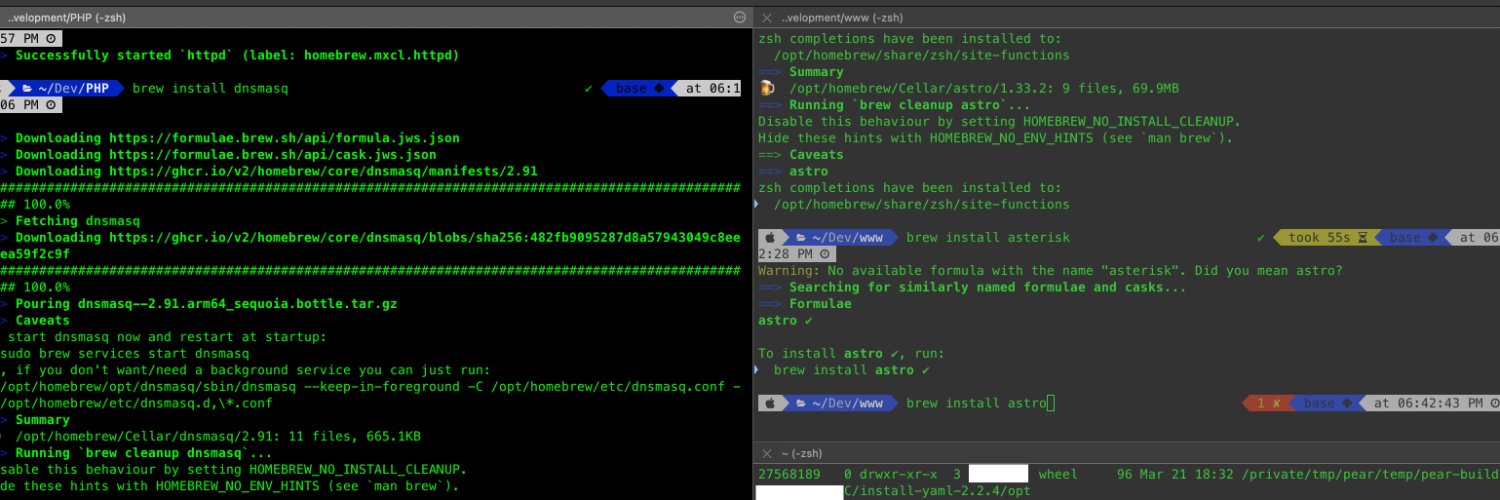
Task: Click the Apple logo in 'brew install asterisk' prompt
Action: (770, 238)
